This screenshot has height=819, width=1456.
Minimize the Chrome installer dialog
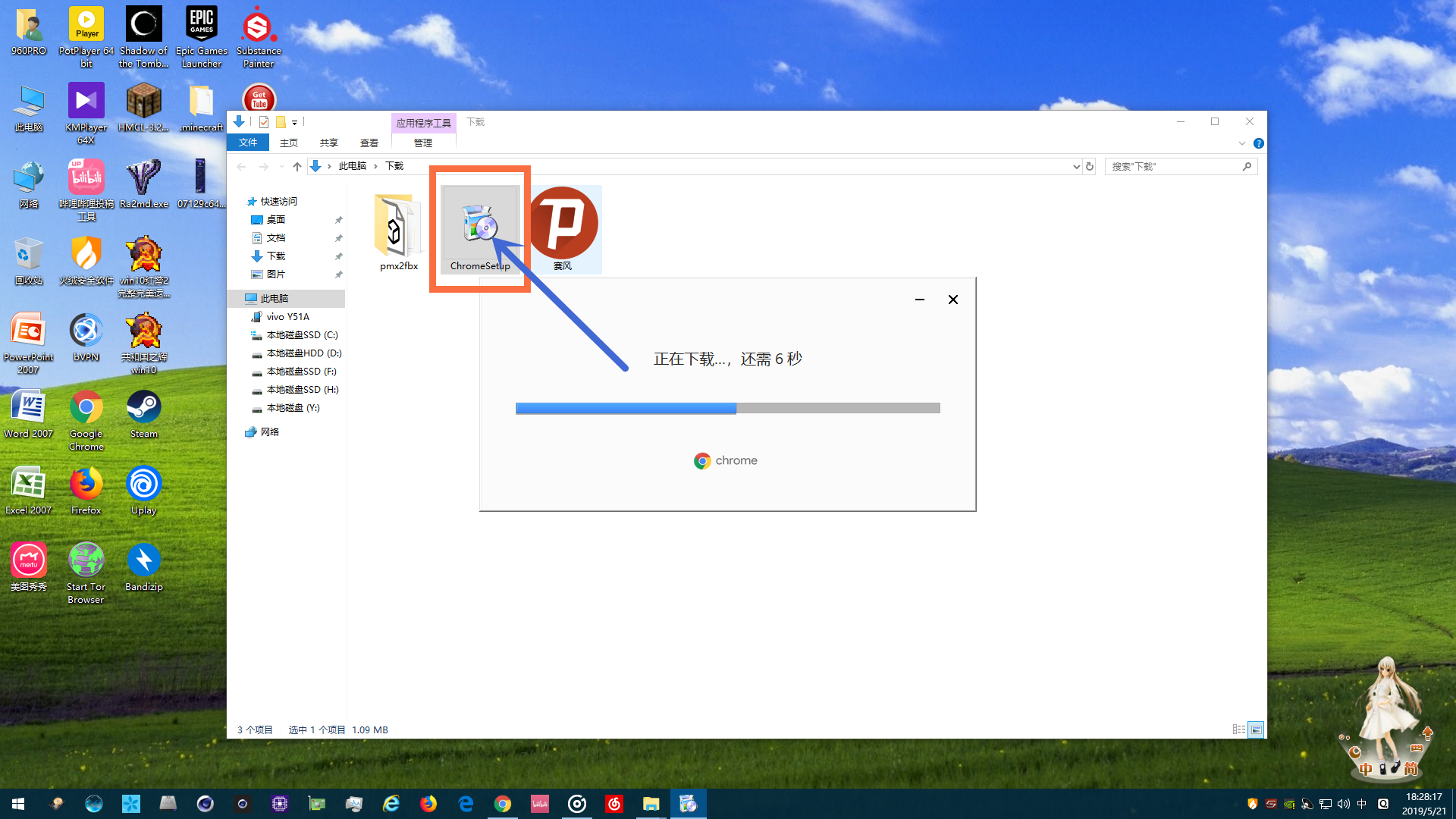click(920, 300)
